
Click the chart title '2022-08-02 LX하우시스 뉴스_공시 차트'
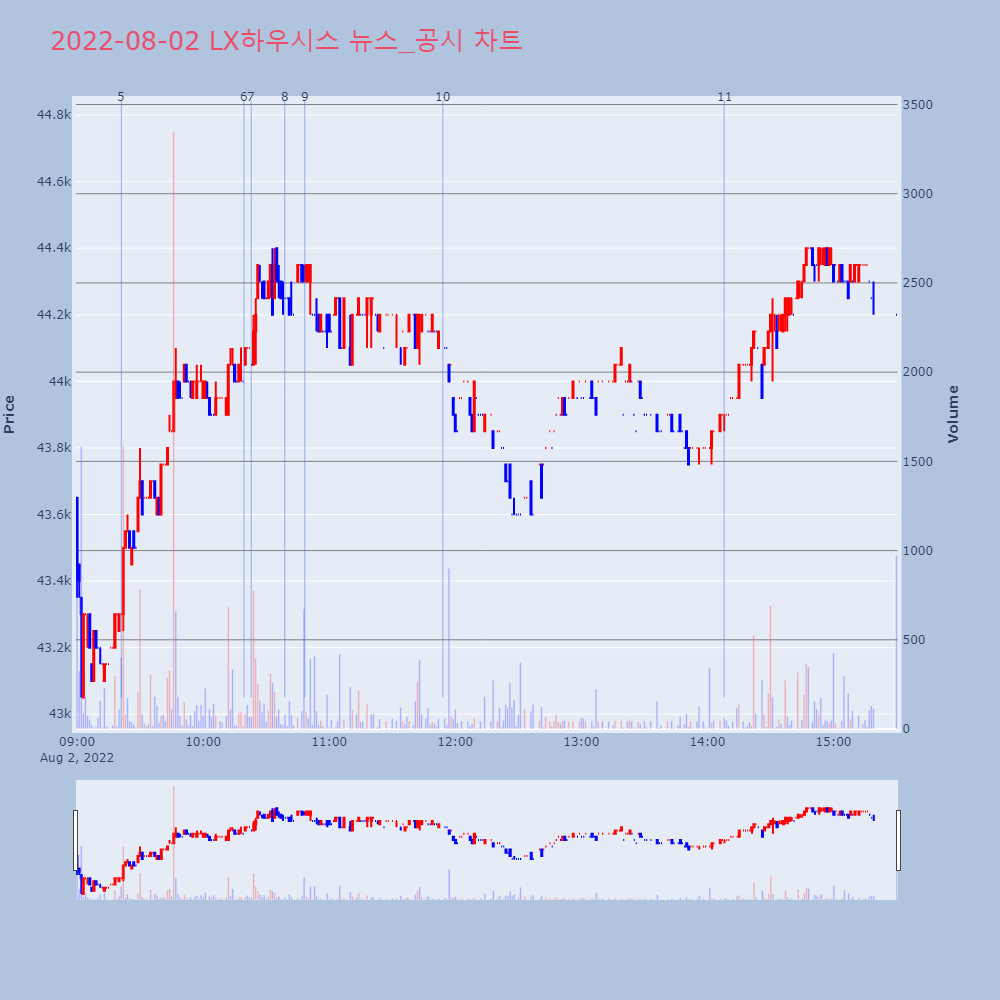tap(286, 41)
